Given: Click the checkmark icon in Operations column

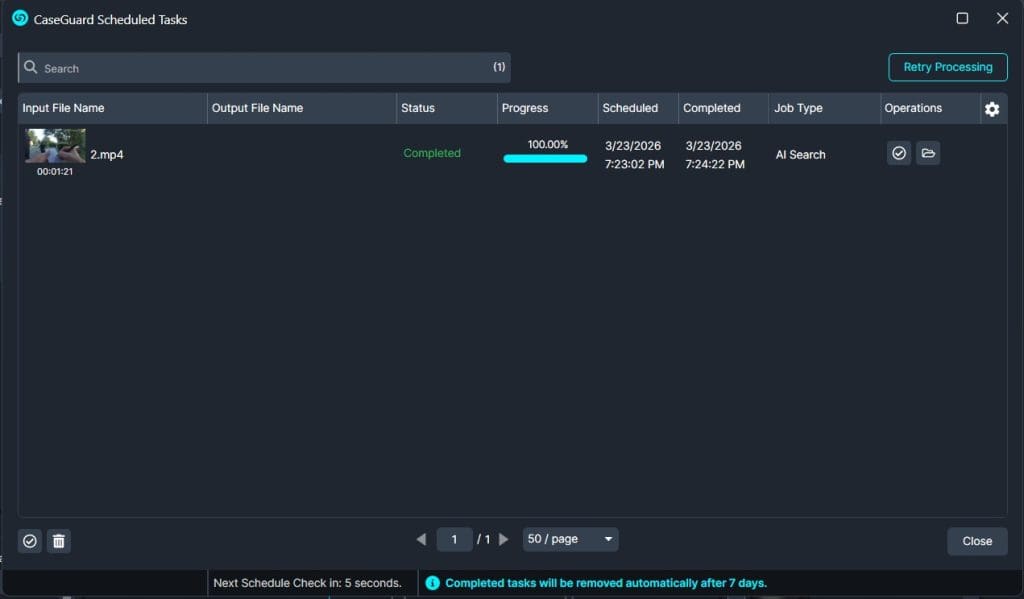Looking at the screenshot, I should (898, 153).
